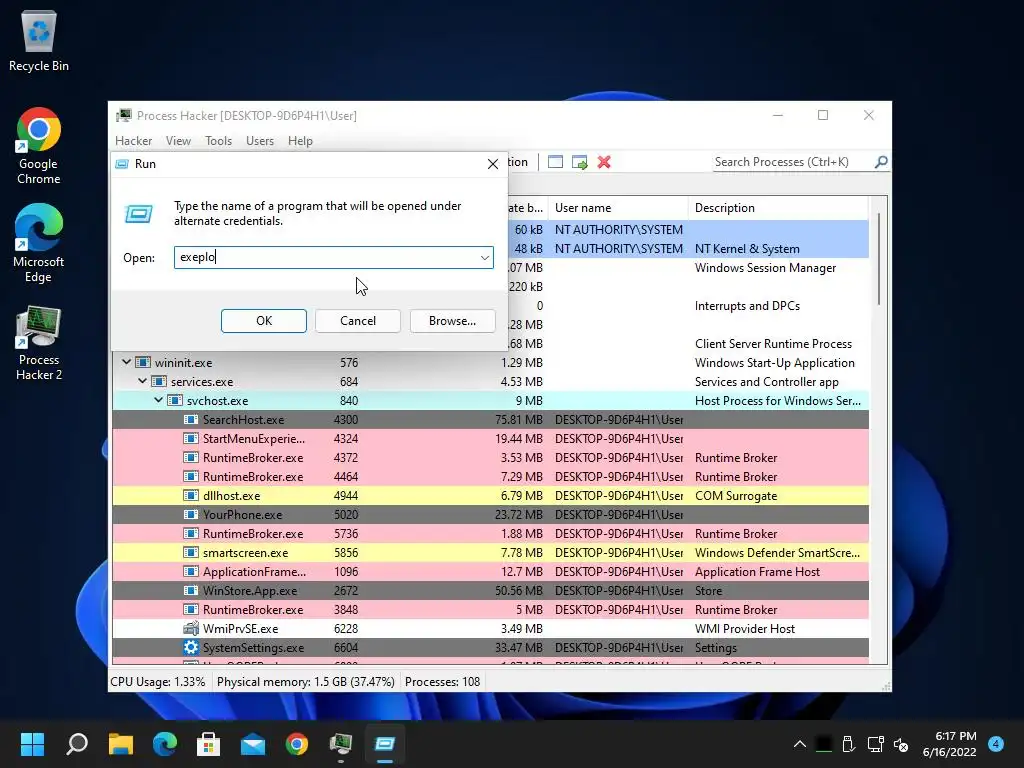This screenshot has width=1024, height=768.
Task: Select the YourPhone.exe process row
Action: pos(490,515)
